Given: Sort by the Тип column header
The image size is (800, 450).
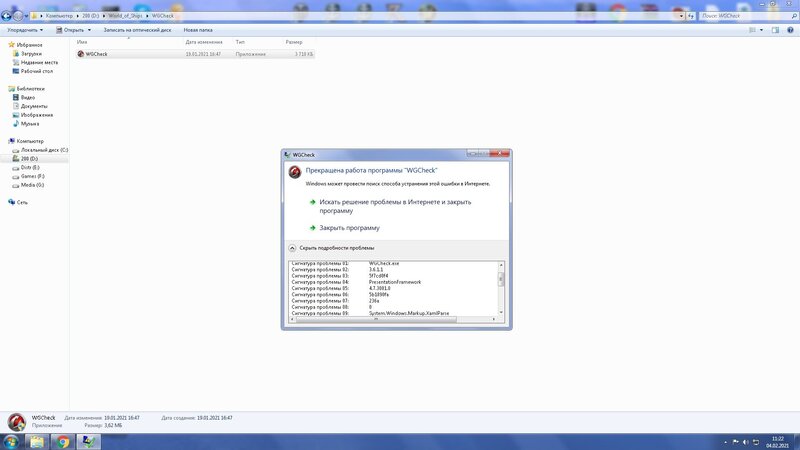Looking at the screenshot, I should 240,42.
